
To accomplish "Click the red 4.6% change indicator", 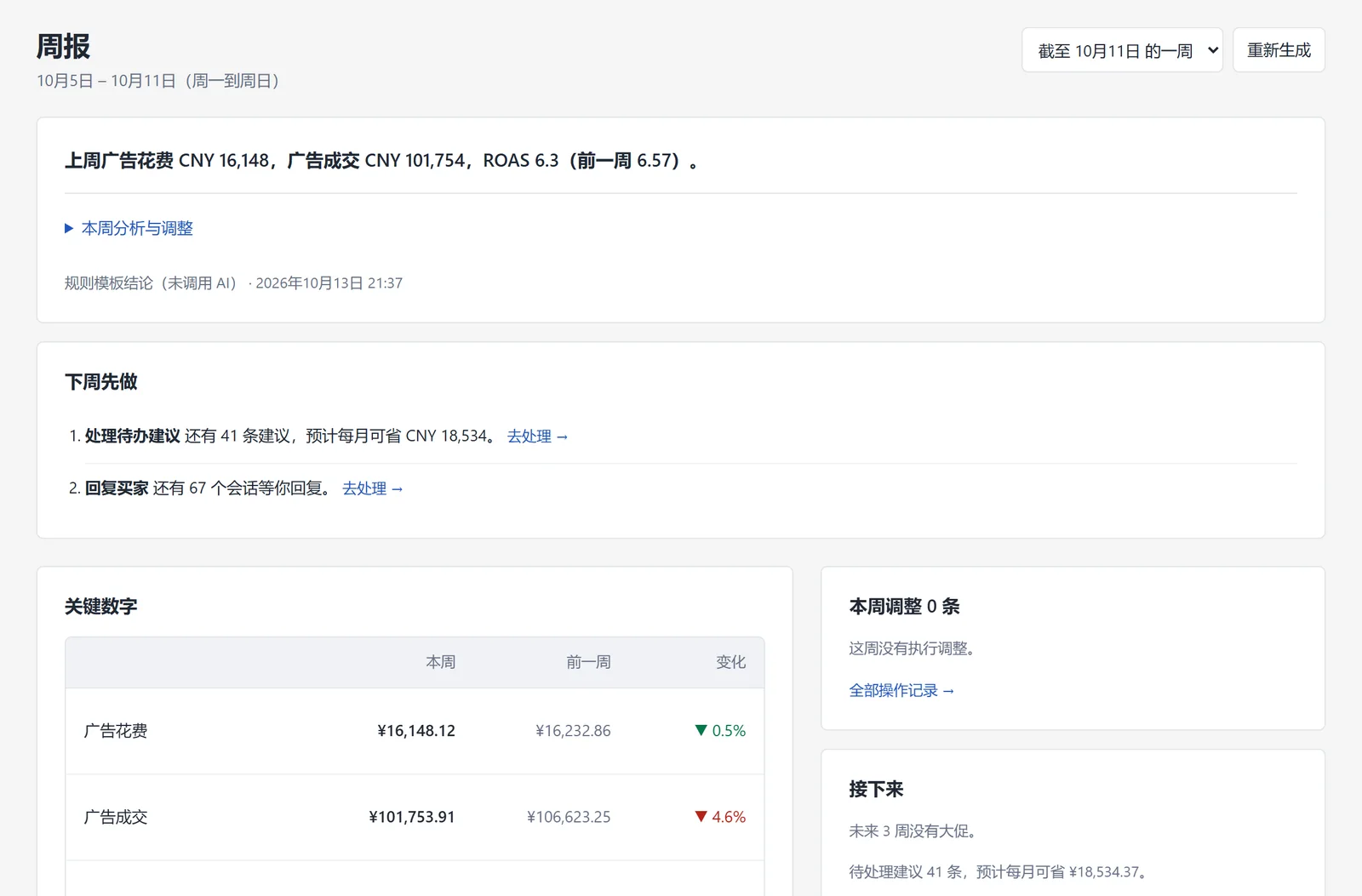I will pos(720,817).
